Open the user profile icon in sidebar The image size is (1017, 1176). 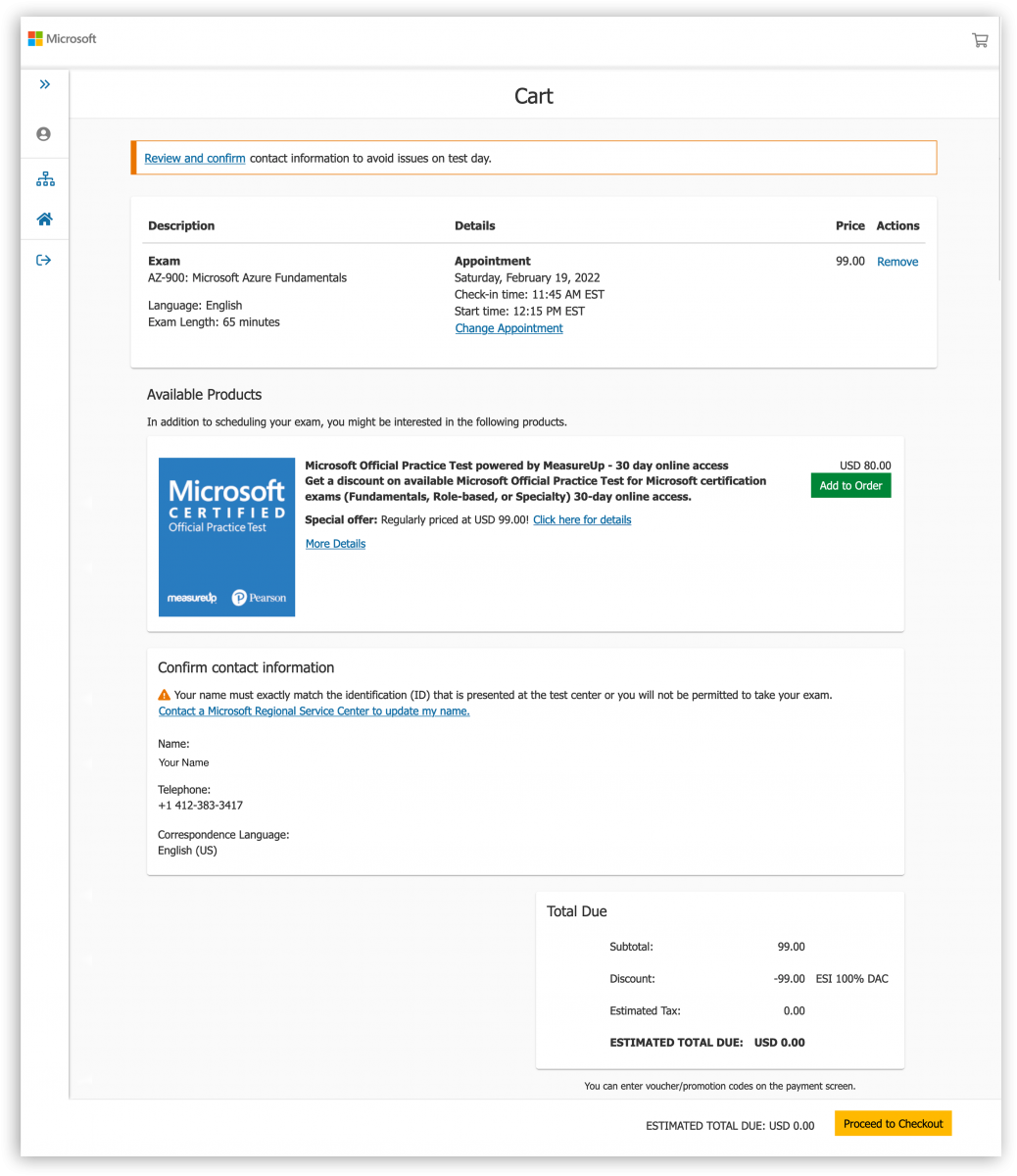pyautogui.click(x=43, y=134)
